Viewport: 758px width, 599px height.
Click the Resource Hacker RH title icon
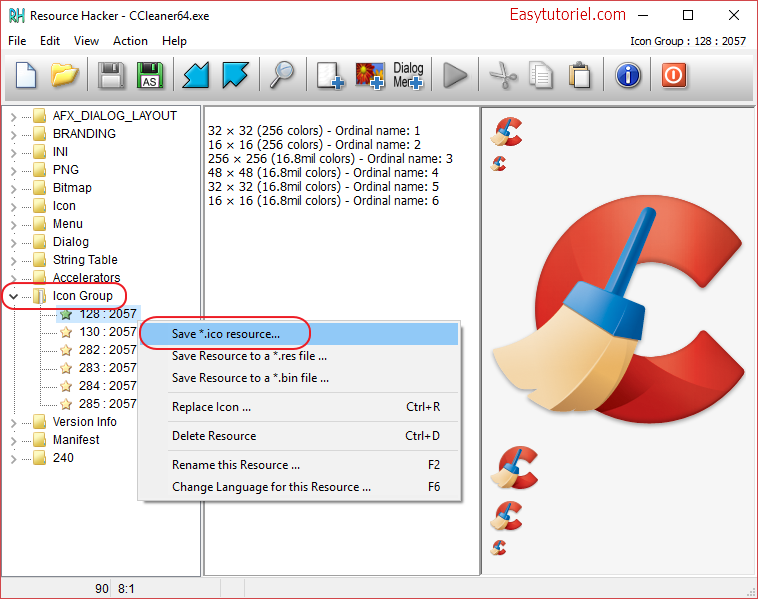16,16
